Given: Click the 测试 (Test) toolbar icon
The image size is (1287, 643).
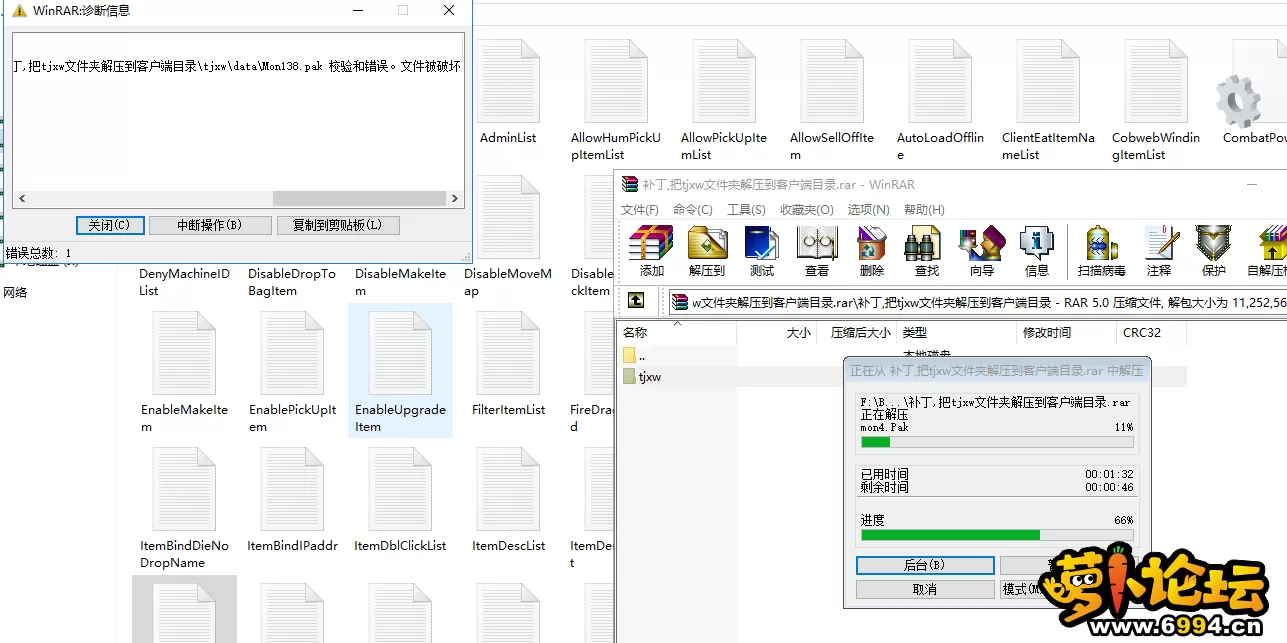Looking at the screenshot, I should tap(762, 250).
